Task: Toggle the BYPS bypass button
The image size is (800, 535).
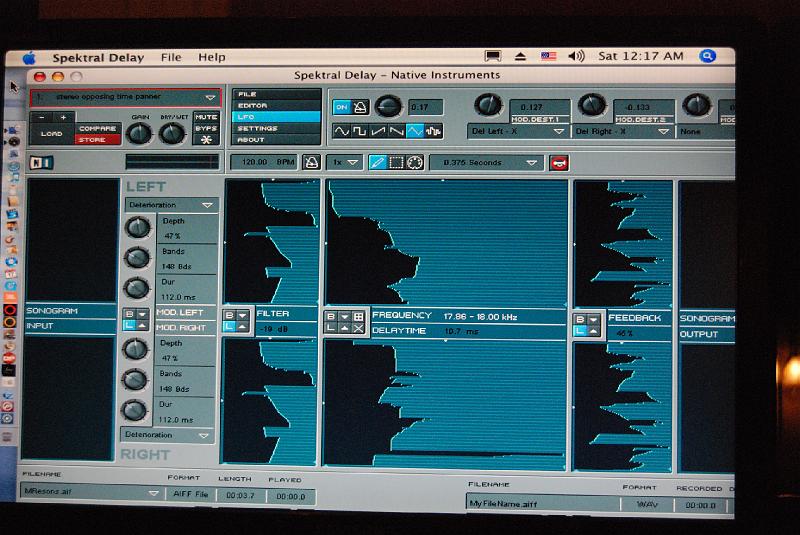Action: pyautogui.click(x=206, y=128)
